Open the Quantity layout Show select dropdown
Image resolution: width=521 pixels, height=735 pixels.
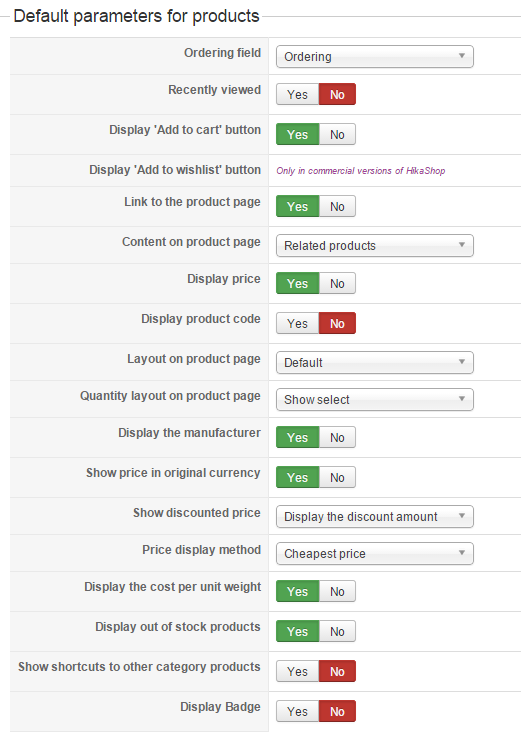pyautogui.click(x=375, y=400)
